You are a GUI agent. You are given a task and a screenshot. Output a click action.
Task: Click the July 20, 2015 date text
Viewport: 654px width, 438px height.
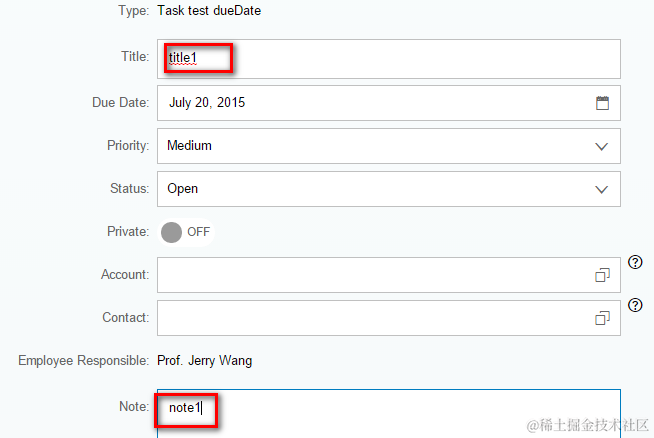[207, 102]
